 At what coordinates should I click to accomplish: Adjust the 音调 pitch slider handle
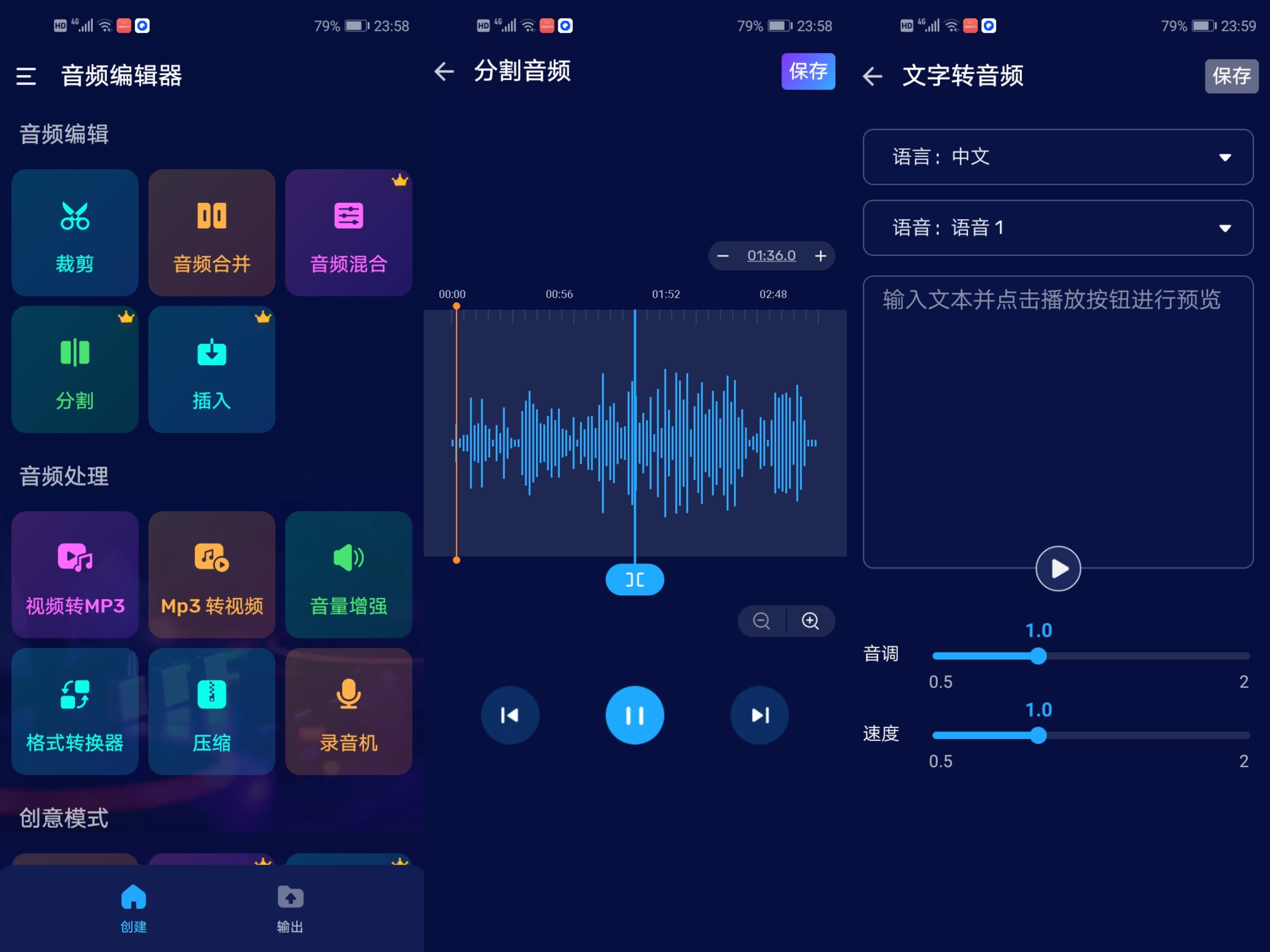[1037, 656]
